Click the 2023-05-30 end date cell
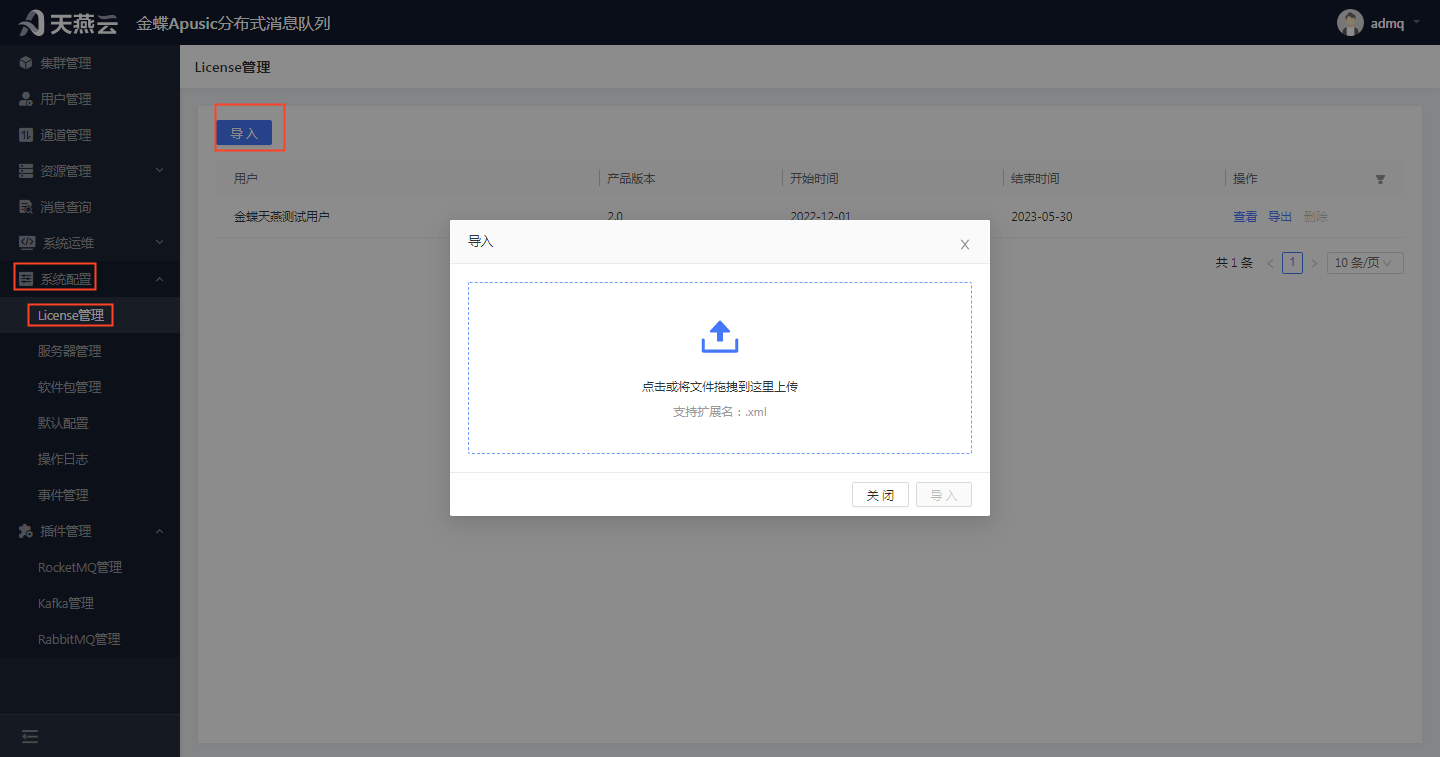Image resolution: width=1440 pixels, height=757 pixels. click(1042, 217)
